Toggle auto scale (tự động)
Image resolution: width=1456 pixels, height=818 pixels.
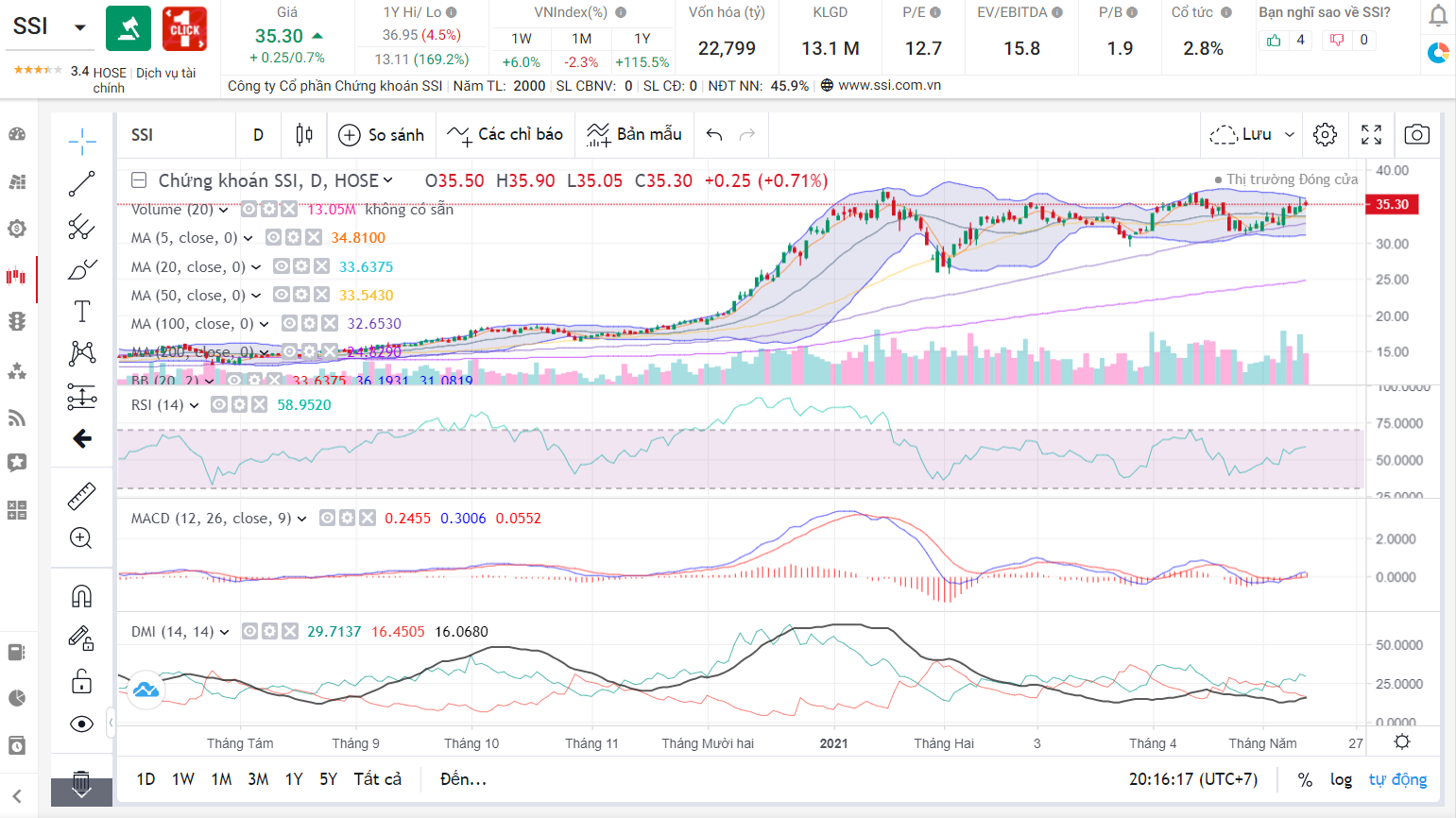pos(1397,780)
